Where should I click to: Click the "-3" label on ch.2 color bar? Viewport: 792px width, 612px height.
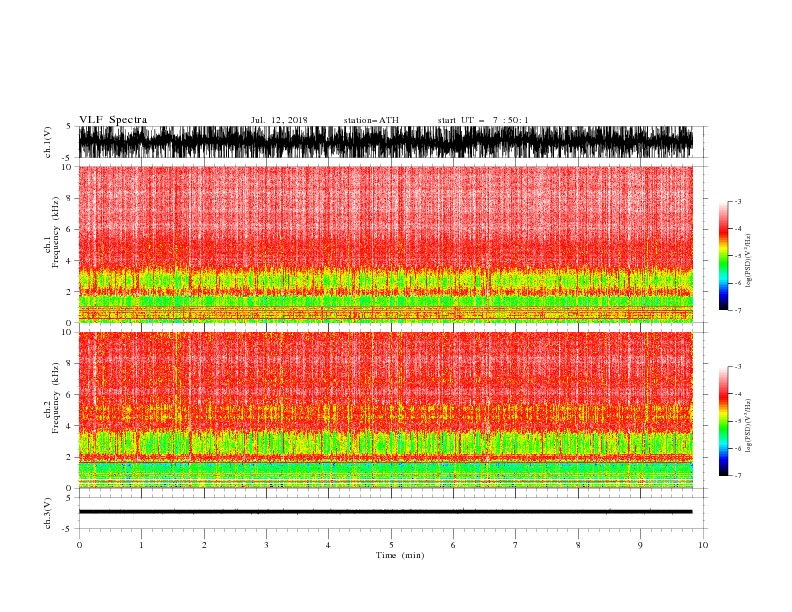point(737,367)
